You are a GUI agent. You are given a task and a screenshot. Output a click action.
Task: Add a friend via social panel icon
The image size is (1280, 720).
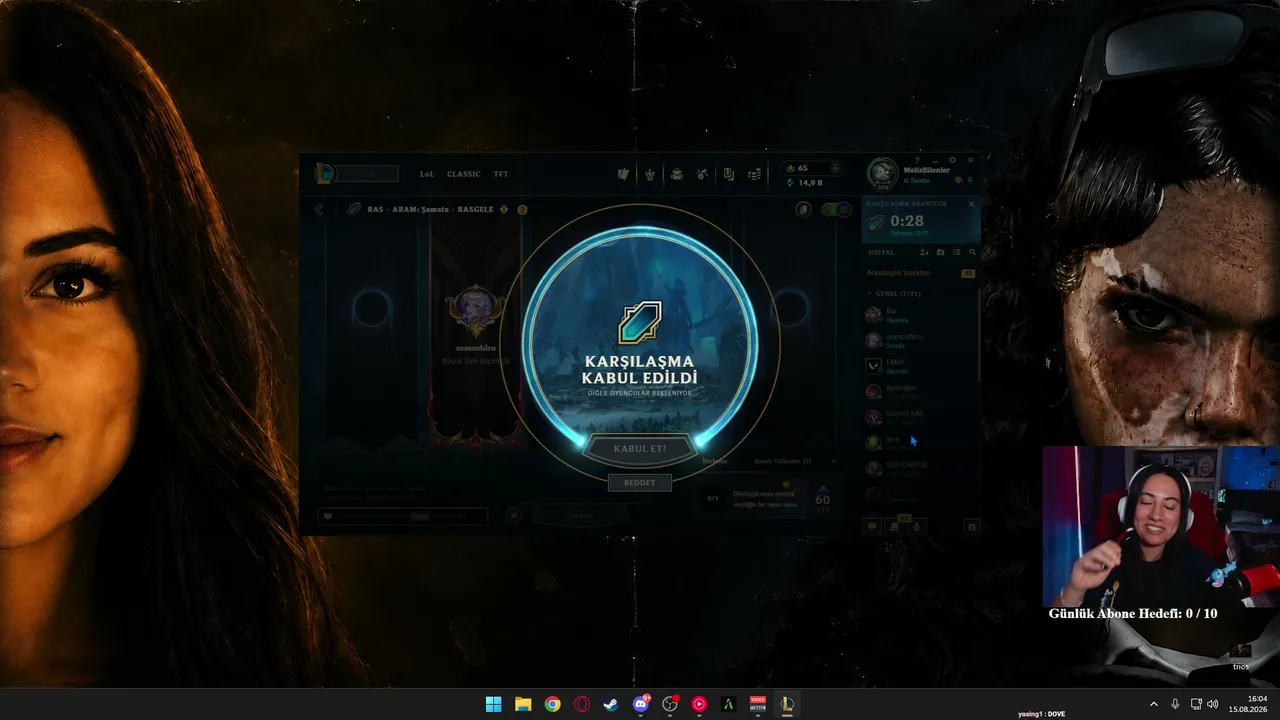coord(924,253)
